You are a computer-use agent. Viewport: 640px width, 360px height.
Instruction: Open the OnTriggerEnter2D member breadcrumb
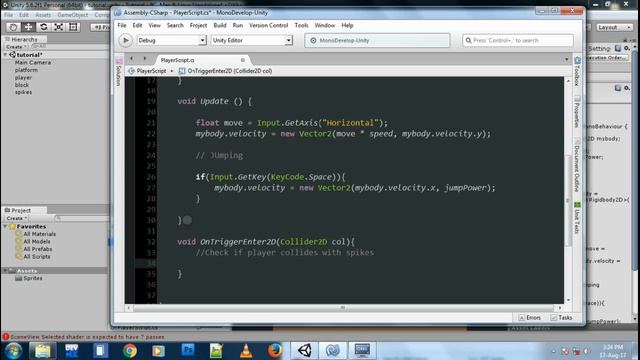click(225, 71)
